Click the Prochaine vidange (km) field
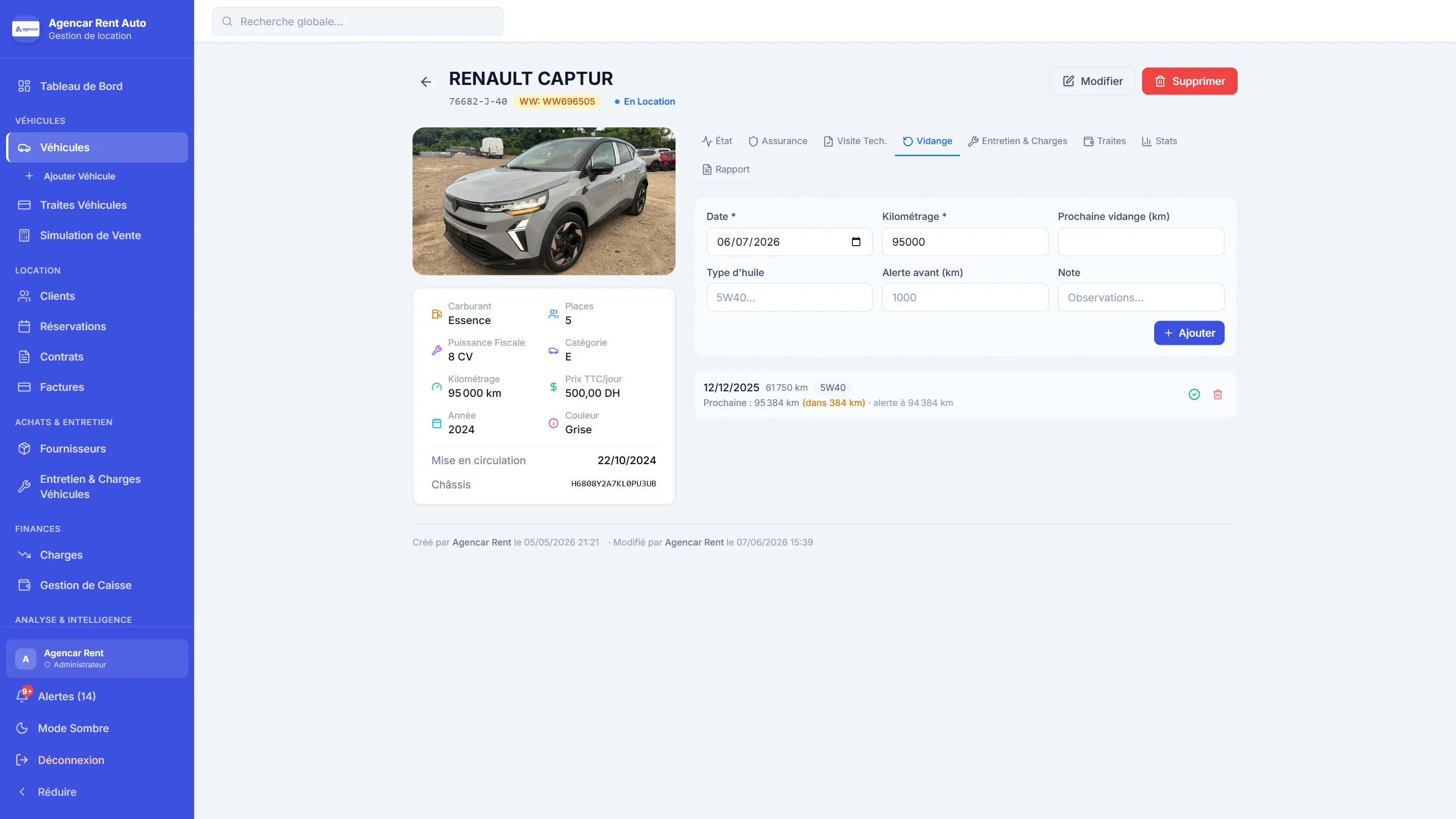The image size is (1456, 819). (x=1141, y=242)
